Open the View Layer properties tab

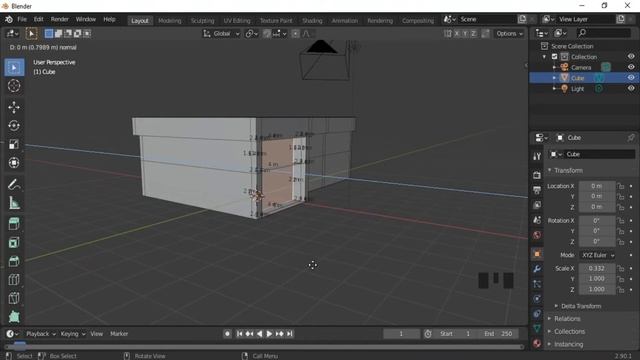537,205
